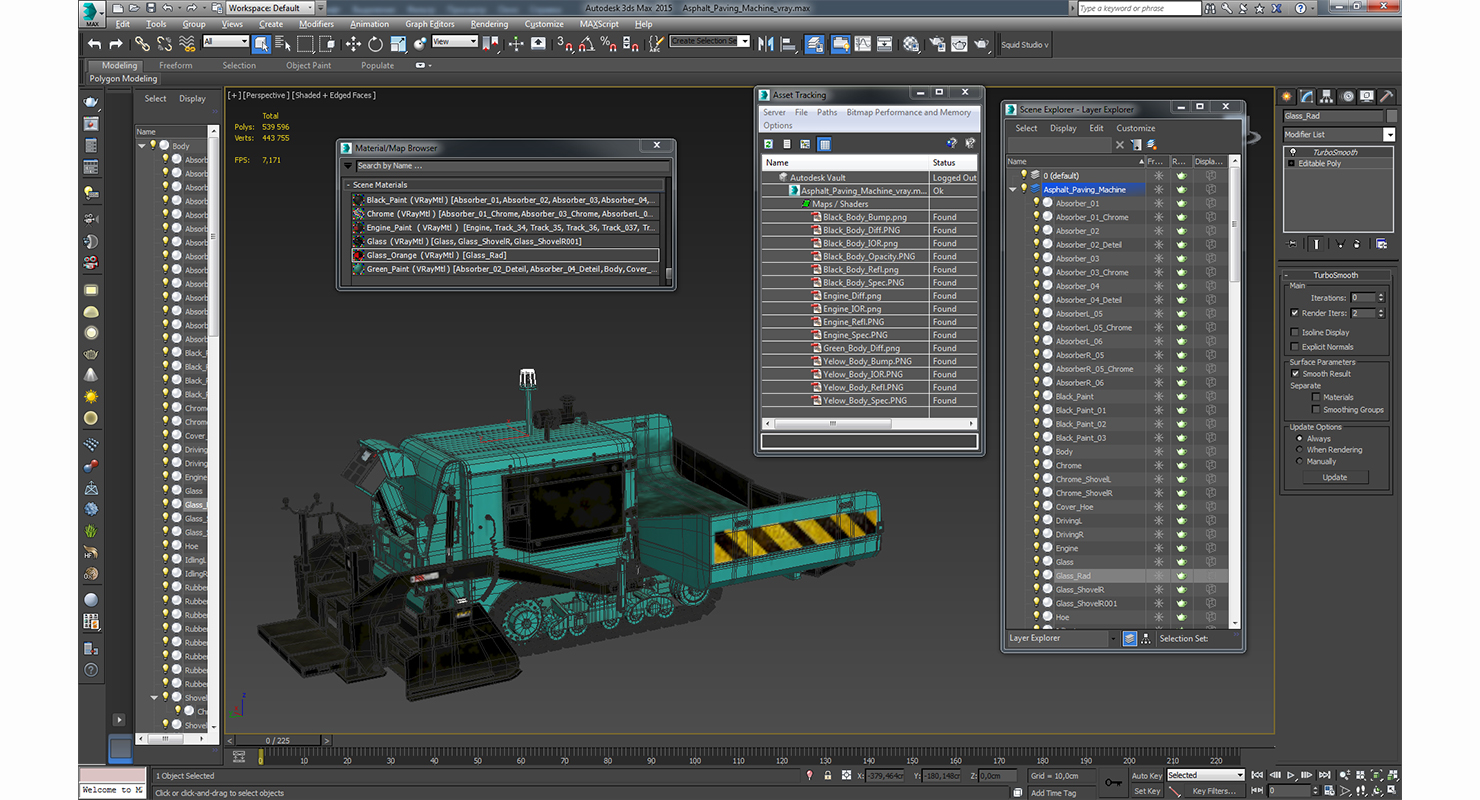Click the Auto Key button
1480x800 pixels.
pyautogui.click(x=1147, y=776)
